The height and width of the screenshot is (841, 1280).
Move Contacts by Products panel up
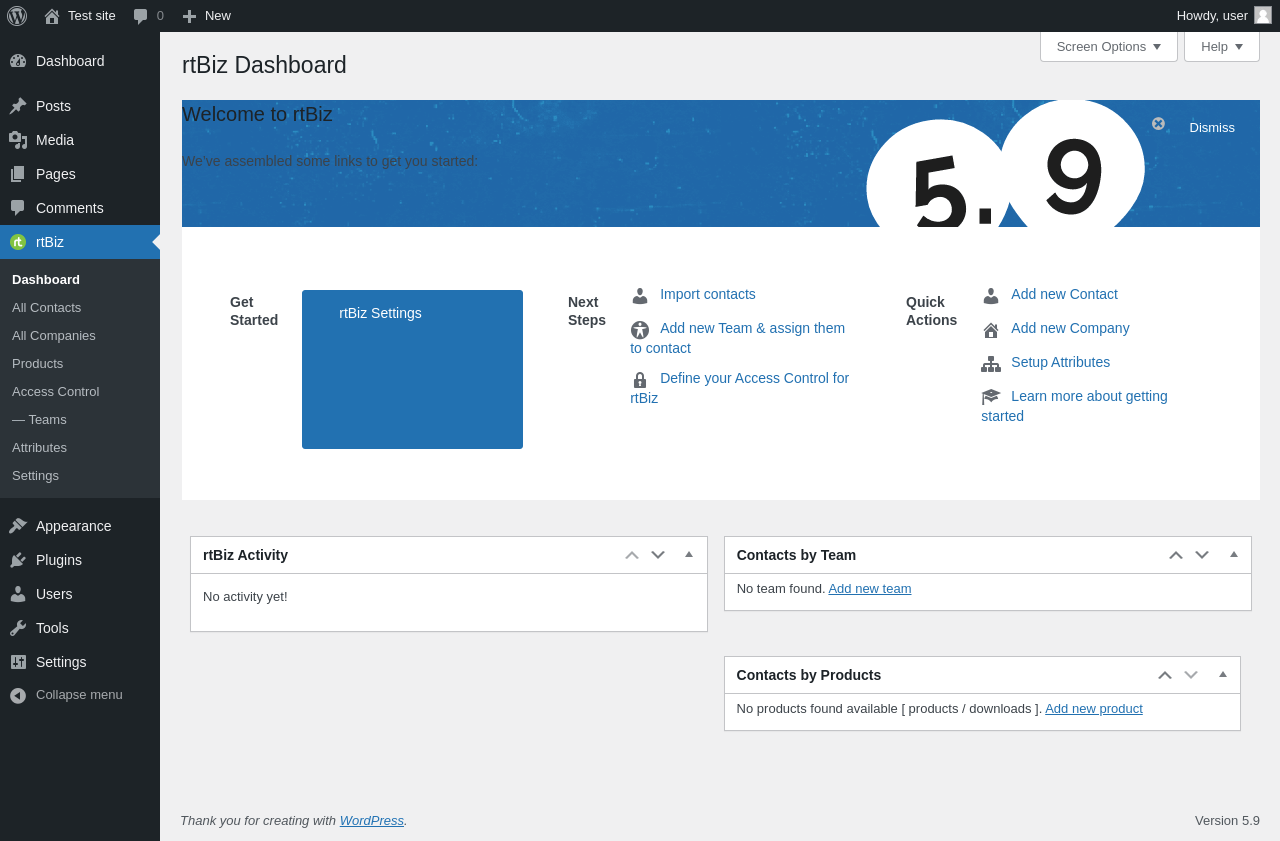(x=1165, y=675)
